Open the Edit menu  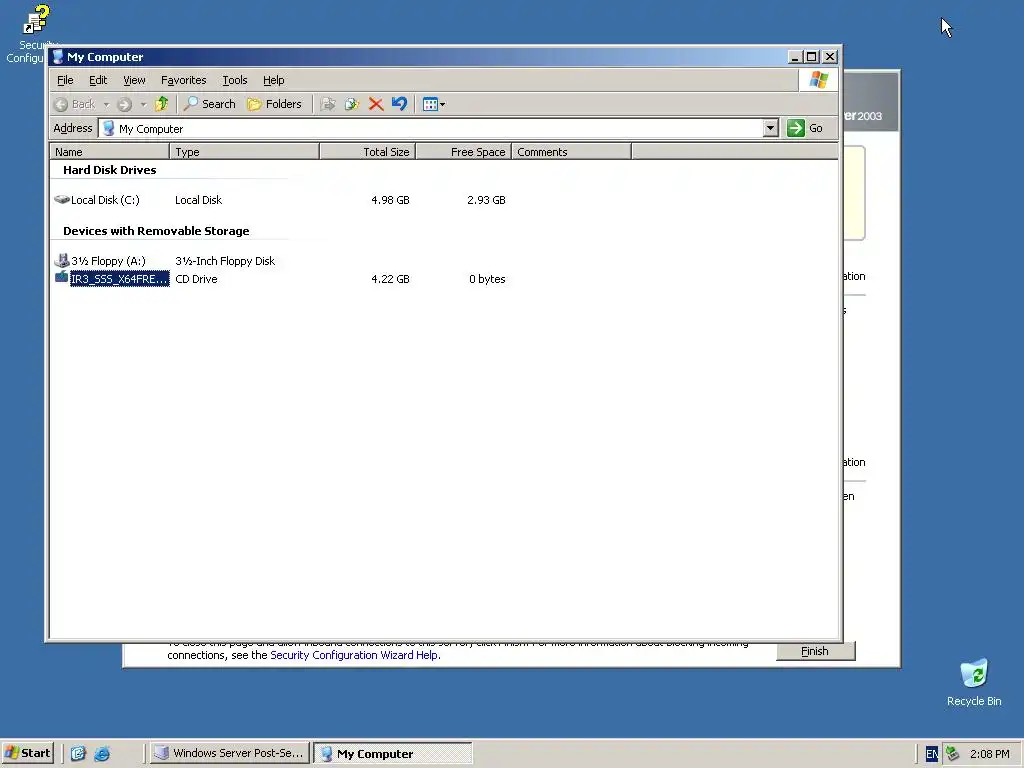[98, 80]
